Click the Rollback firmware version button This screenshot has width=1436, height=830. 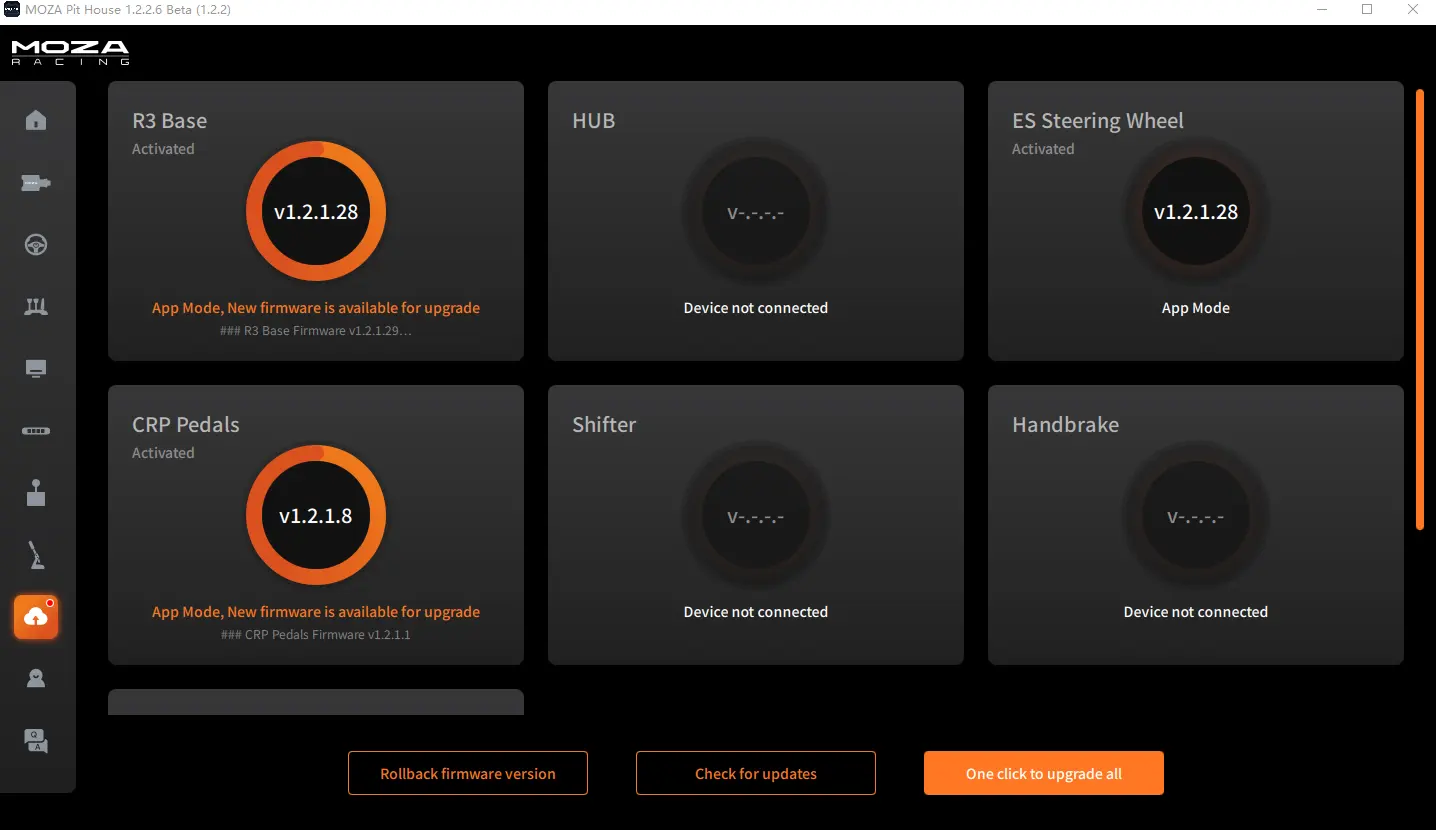pyautogui.click(x=468, y=773)
